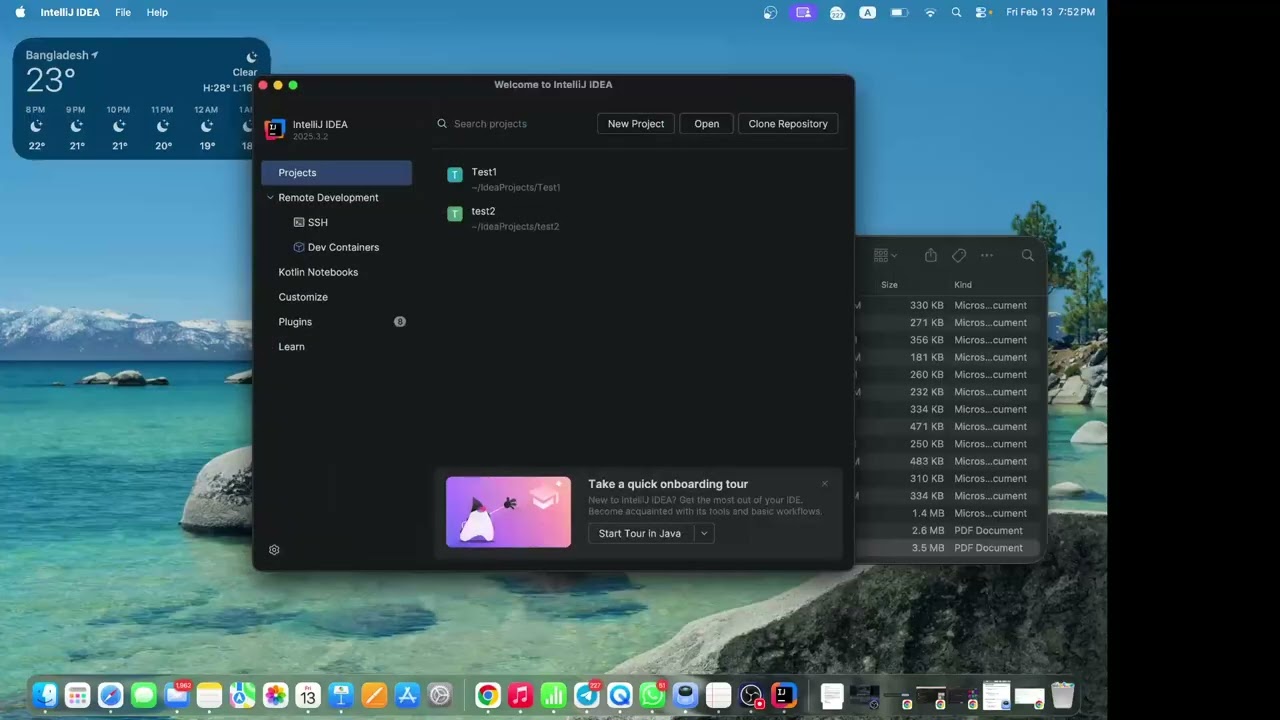Click the test2 project avatar icon
Screen dimensions: 1280x720
point(455,214)
